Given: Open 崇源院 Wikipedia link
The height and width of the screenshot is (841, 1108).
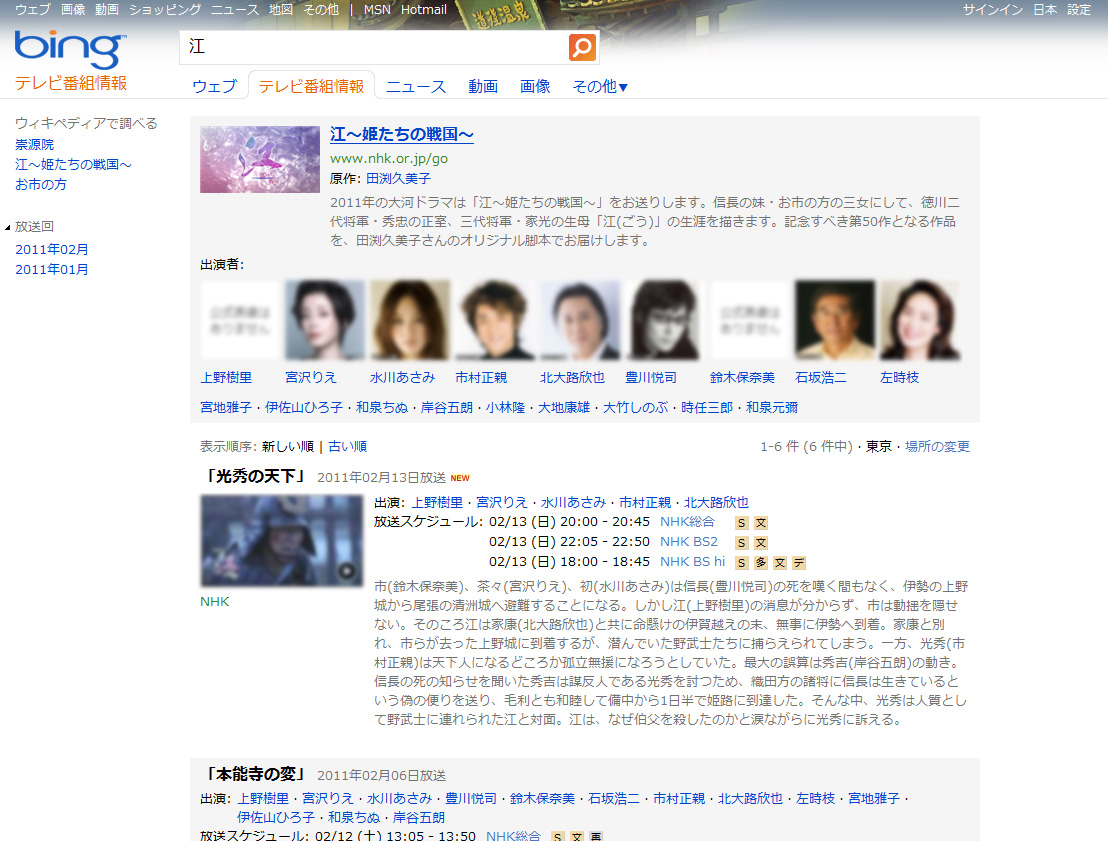Looking at the screenshot, I should point(35,144).
